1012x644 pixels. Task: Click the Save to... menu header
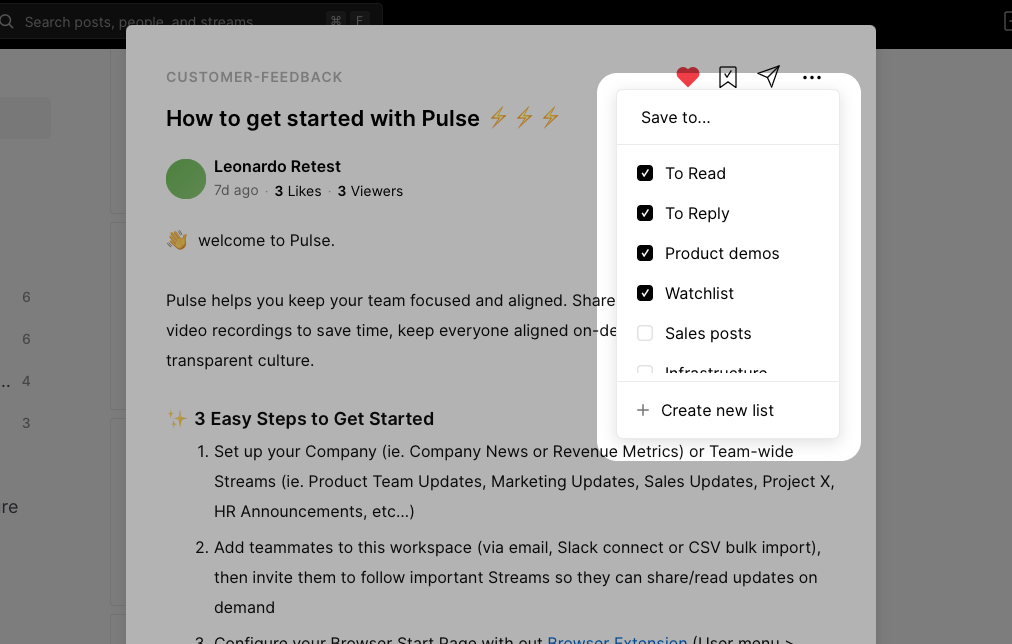(676, 118)
